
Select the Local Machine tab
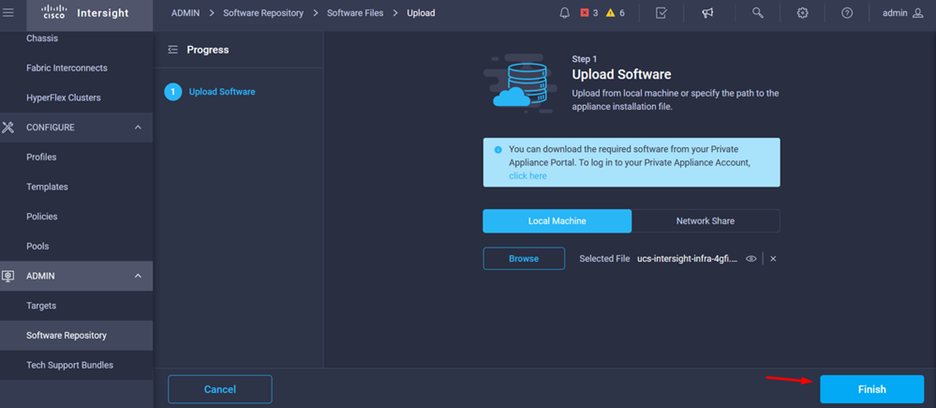coord(557,221)
